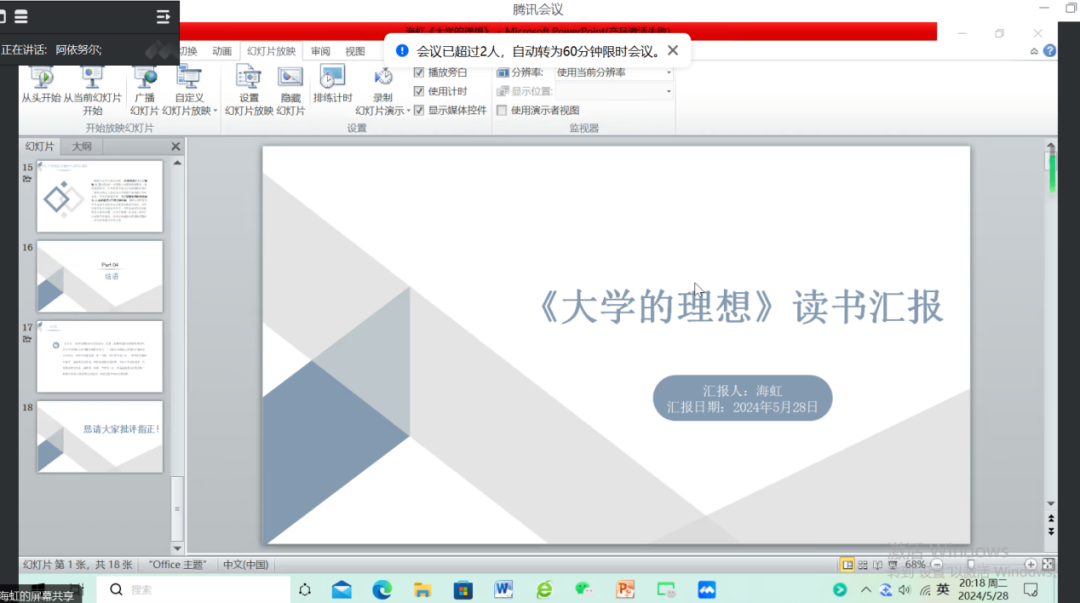1080x603 pixels.
Task: Toggle 使用计时 checkbox
Action: point(419,91)
